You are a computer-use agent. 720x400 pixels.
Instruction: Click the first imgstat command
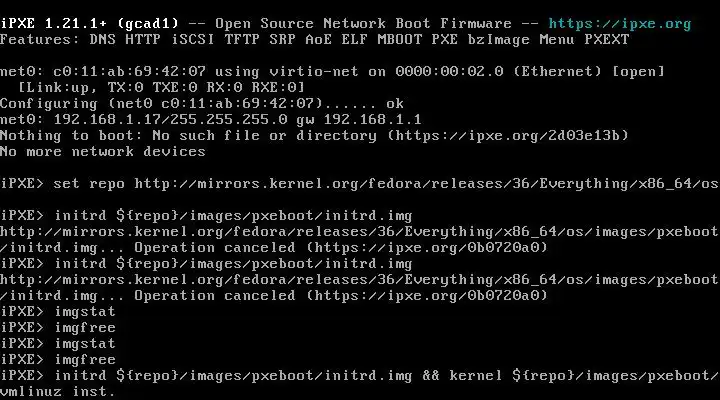[x=85, y=311]
